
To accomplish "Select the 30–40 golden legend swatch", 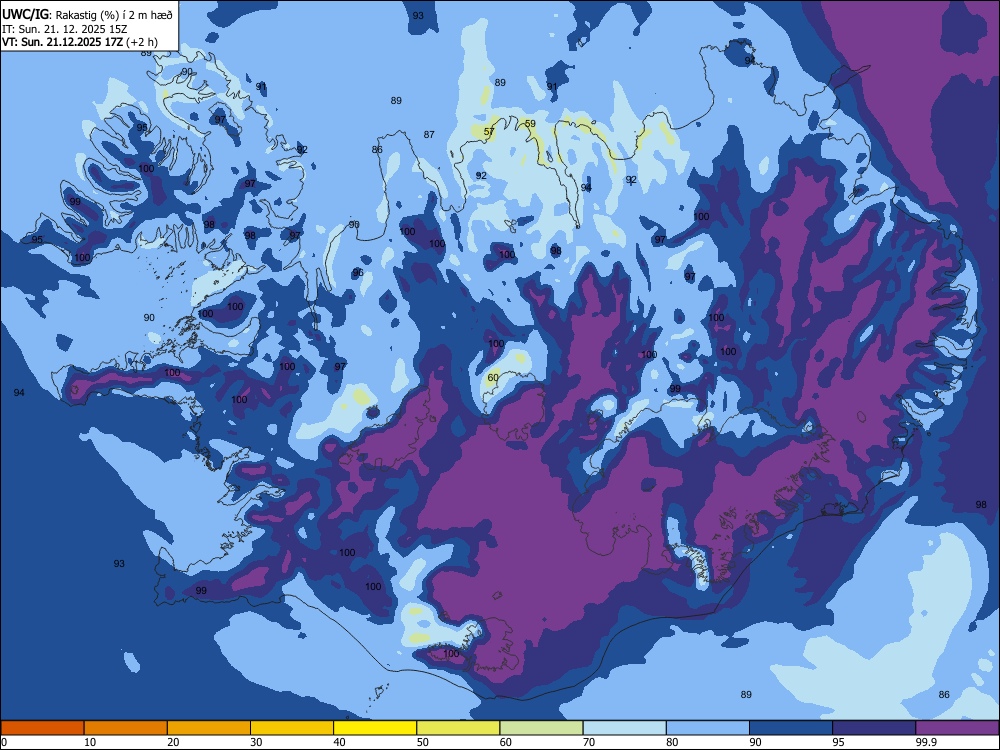I will coord(292,728).
